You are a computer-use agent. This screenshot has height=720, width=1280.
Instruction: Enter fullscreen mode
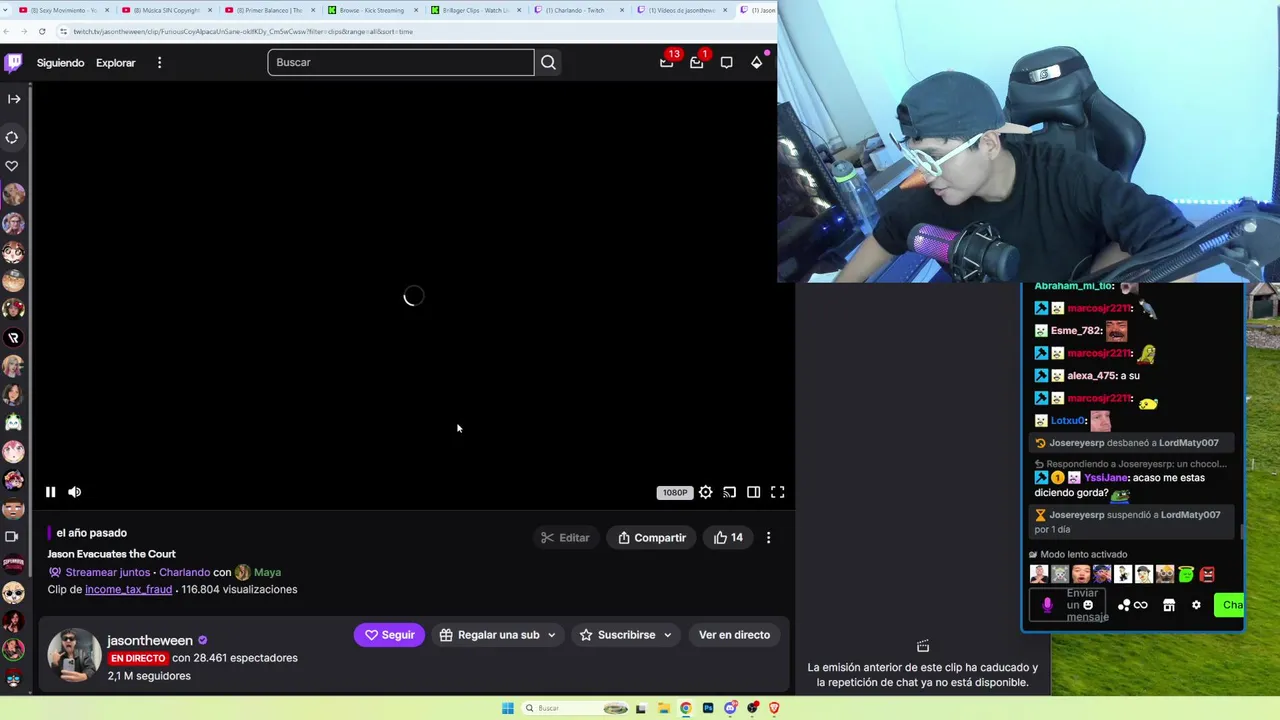[778, 492]
